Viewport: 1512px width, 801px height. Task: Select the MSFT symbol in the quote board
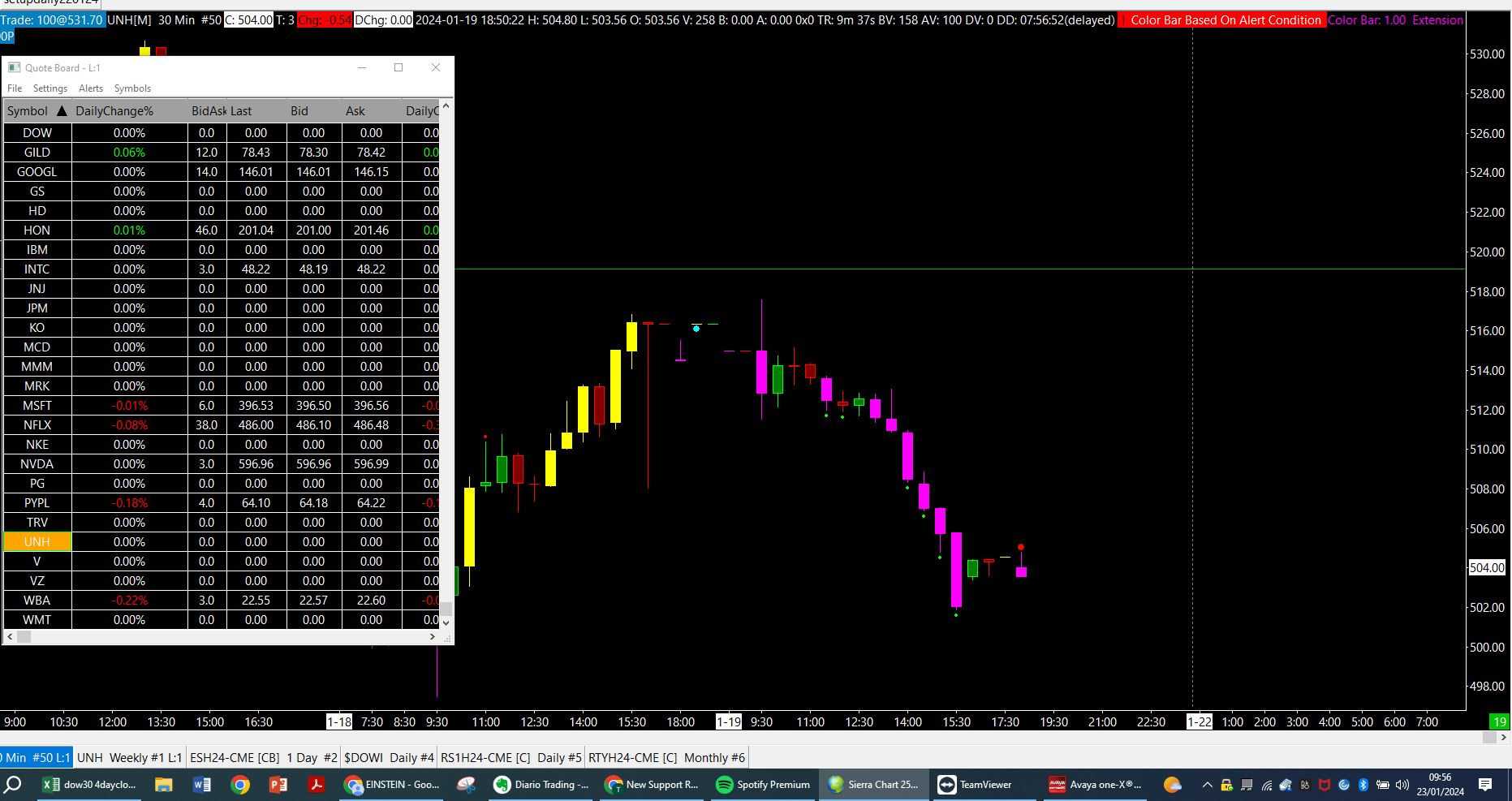pos(37,406)
